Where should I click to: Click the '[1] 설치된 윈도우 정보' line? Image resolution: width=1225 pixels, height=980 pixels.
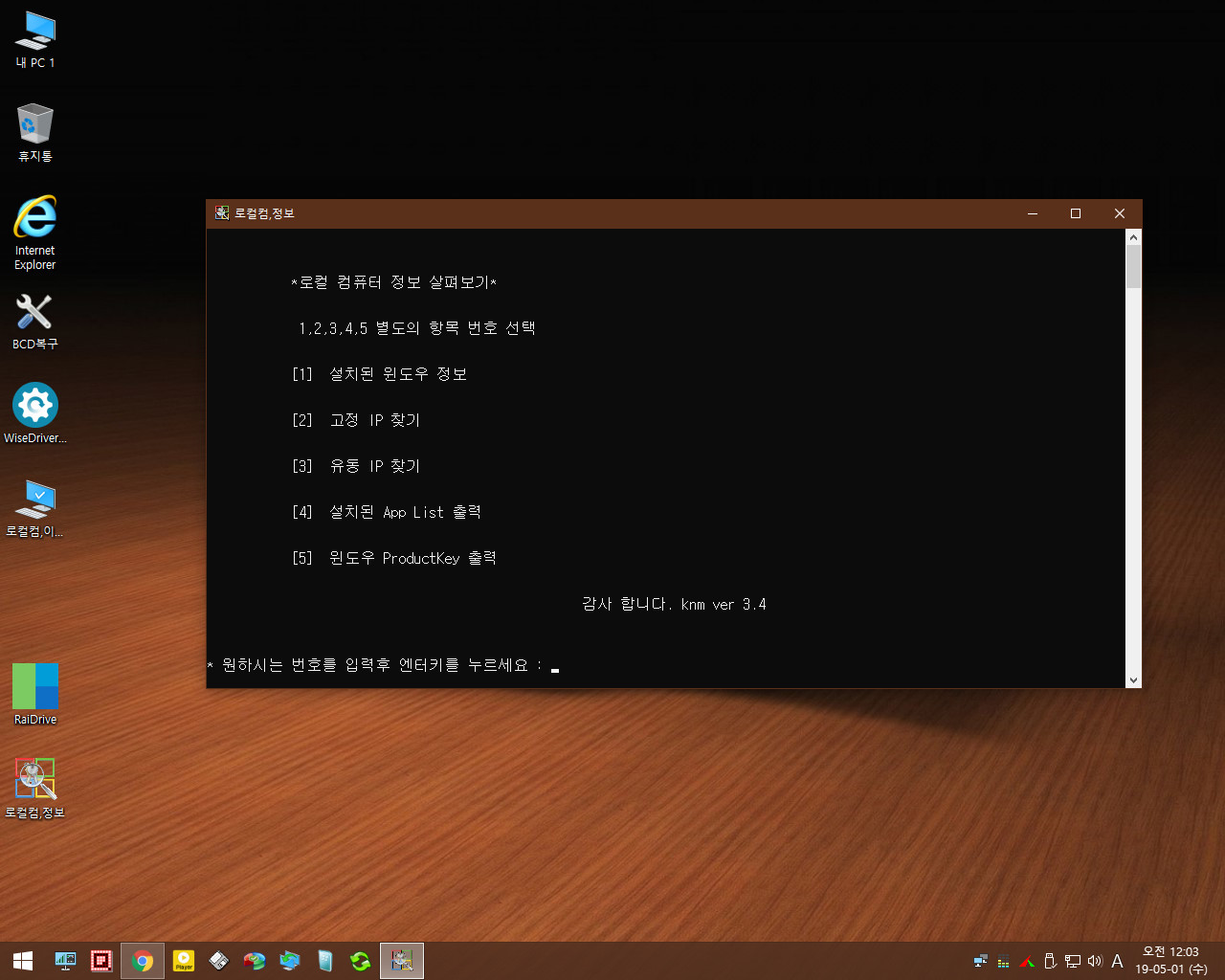[379, 374]
